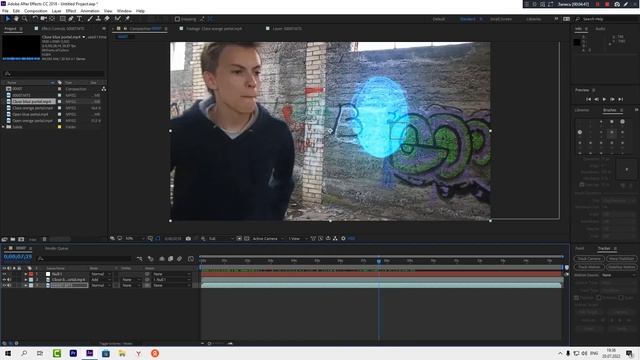Click the Windows Start button
This screenshot has width=640, height=360.
(8, 353)
